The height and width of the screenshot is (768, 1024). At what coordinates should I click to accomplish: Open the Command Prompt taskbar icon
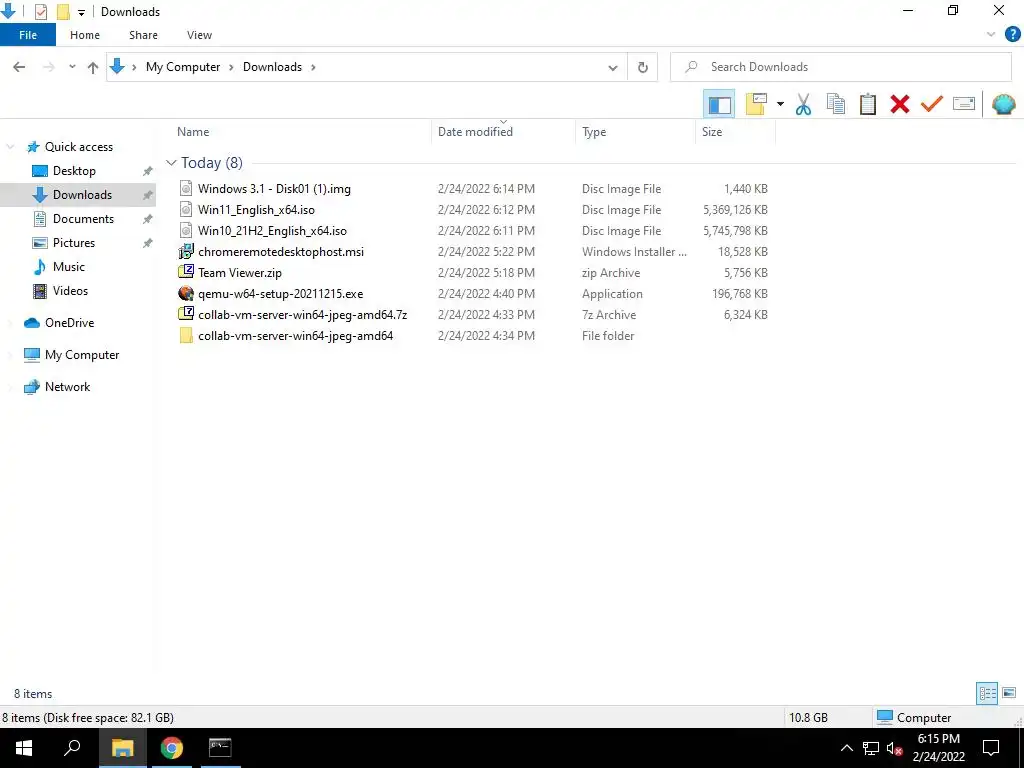point(220,748)
